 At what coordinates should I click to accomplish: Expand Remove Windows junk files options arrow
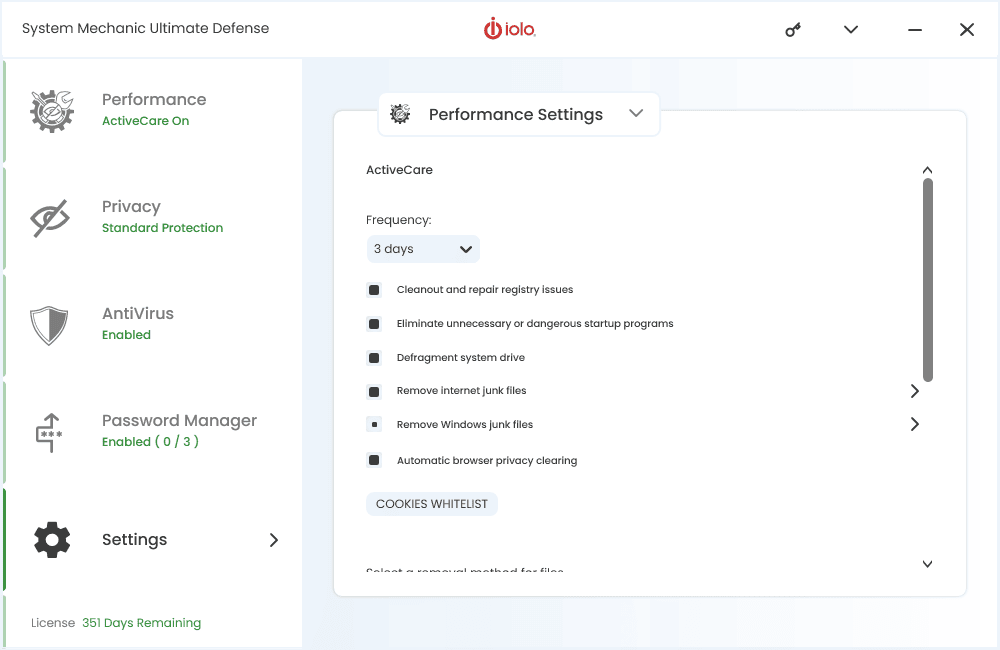tap(915, 424)
